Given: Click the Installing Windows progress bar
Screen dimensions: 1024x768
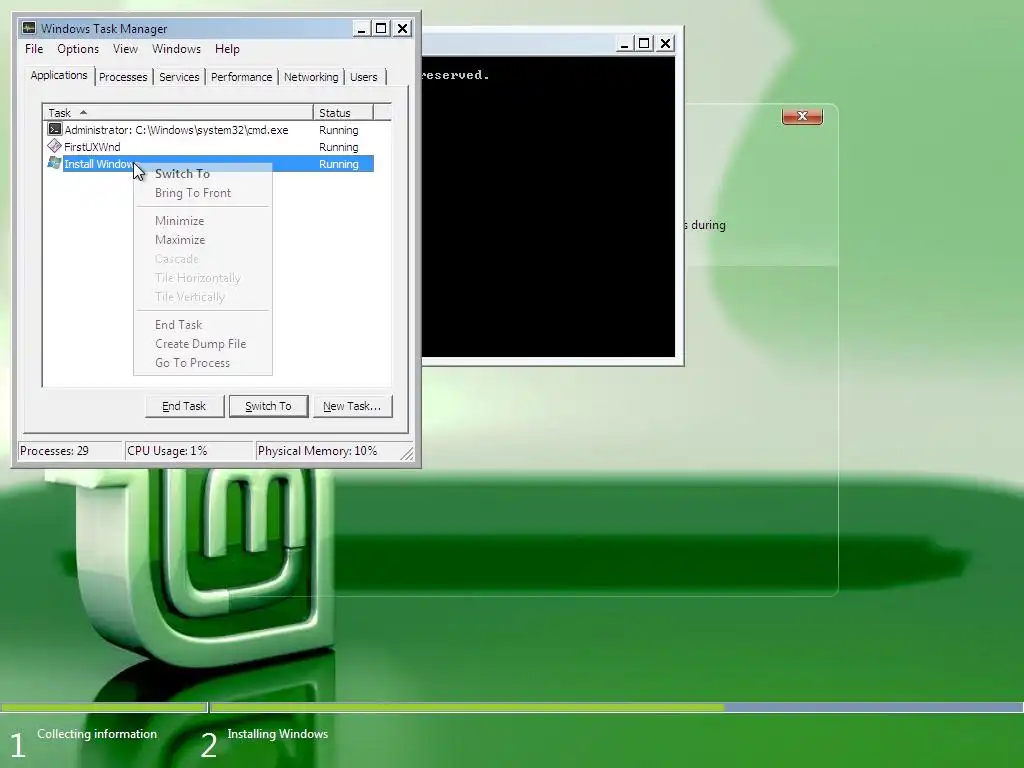Looking at the screenshot, I should [x=616, y=707].
